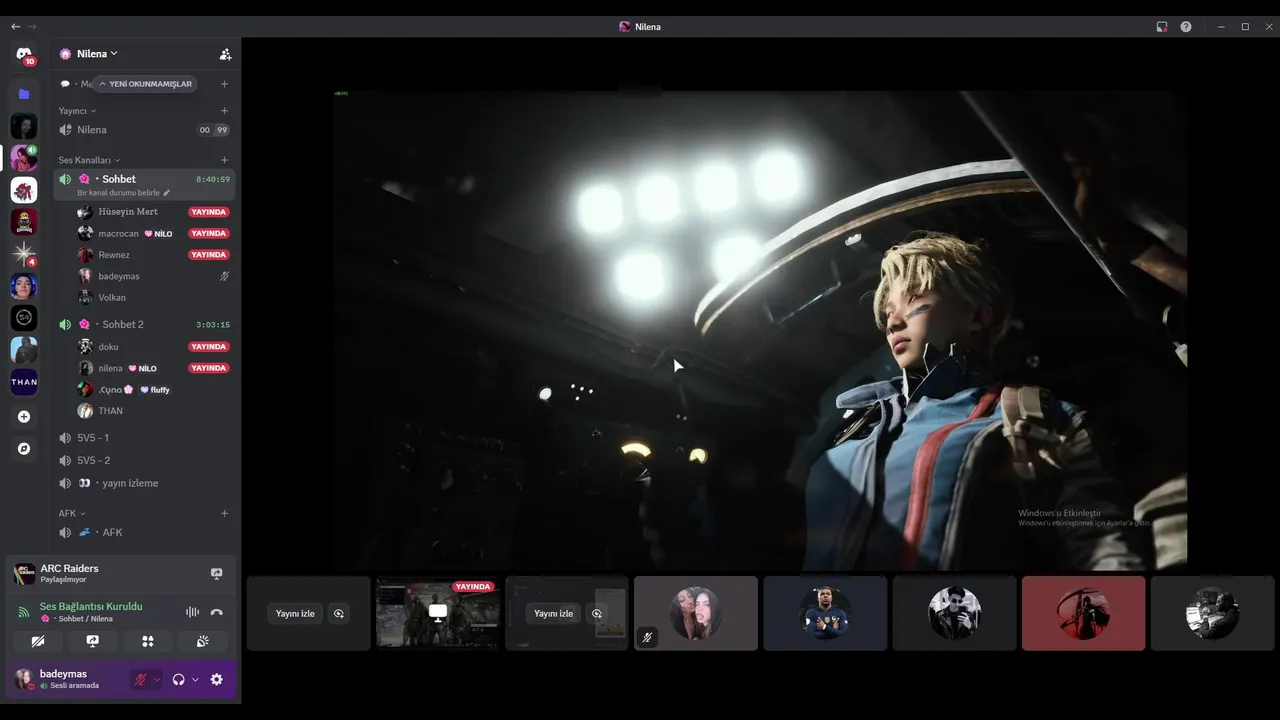The width and height of the screenshot is (1280, 720).
Task: Go back with the left arrow
Action: (x=15, y=27)
